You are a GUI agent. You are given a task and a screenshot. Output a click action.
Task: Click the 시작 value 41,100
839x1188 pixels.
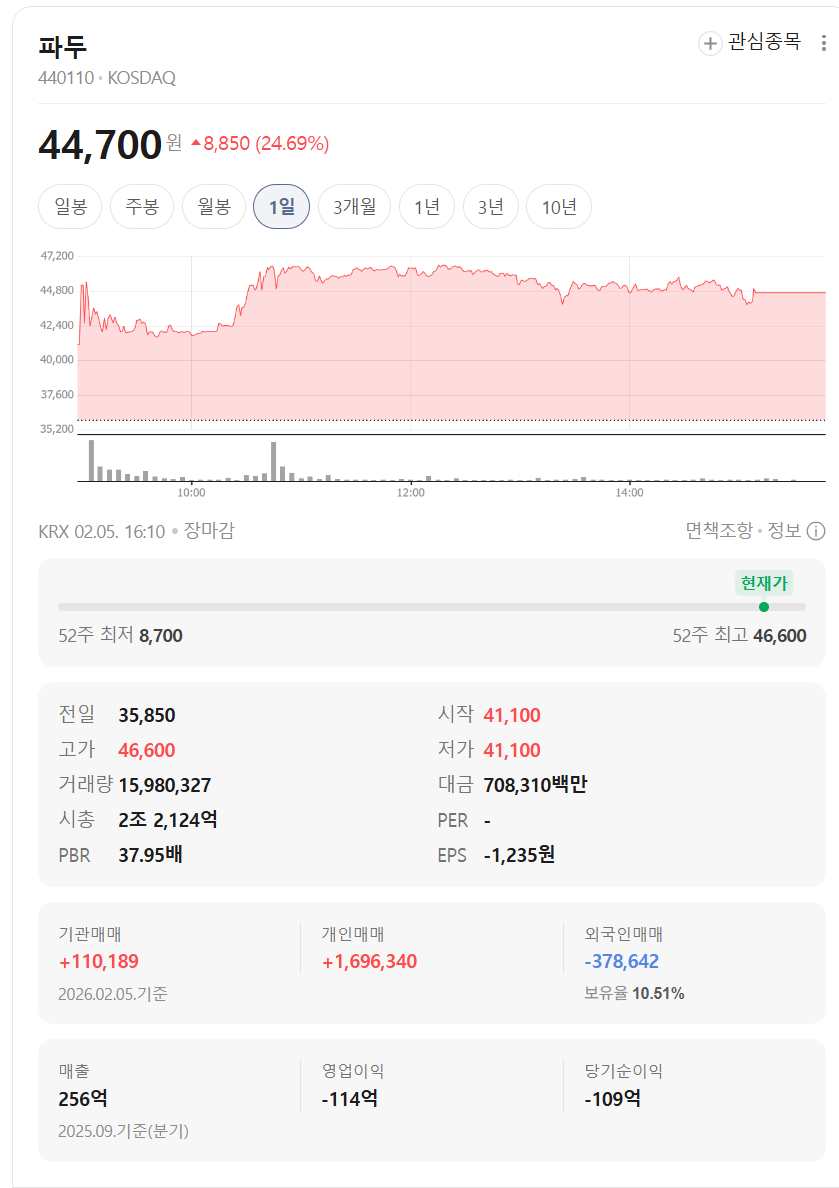(x=512, y=715)
